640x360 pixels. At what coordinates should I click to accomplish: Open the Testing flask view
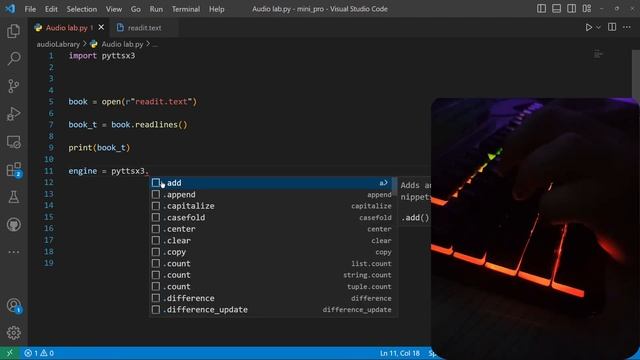pyautogui.click(x=13, y=197)
